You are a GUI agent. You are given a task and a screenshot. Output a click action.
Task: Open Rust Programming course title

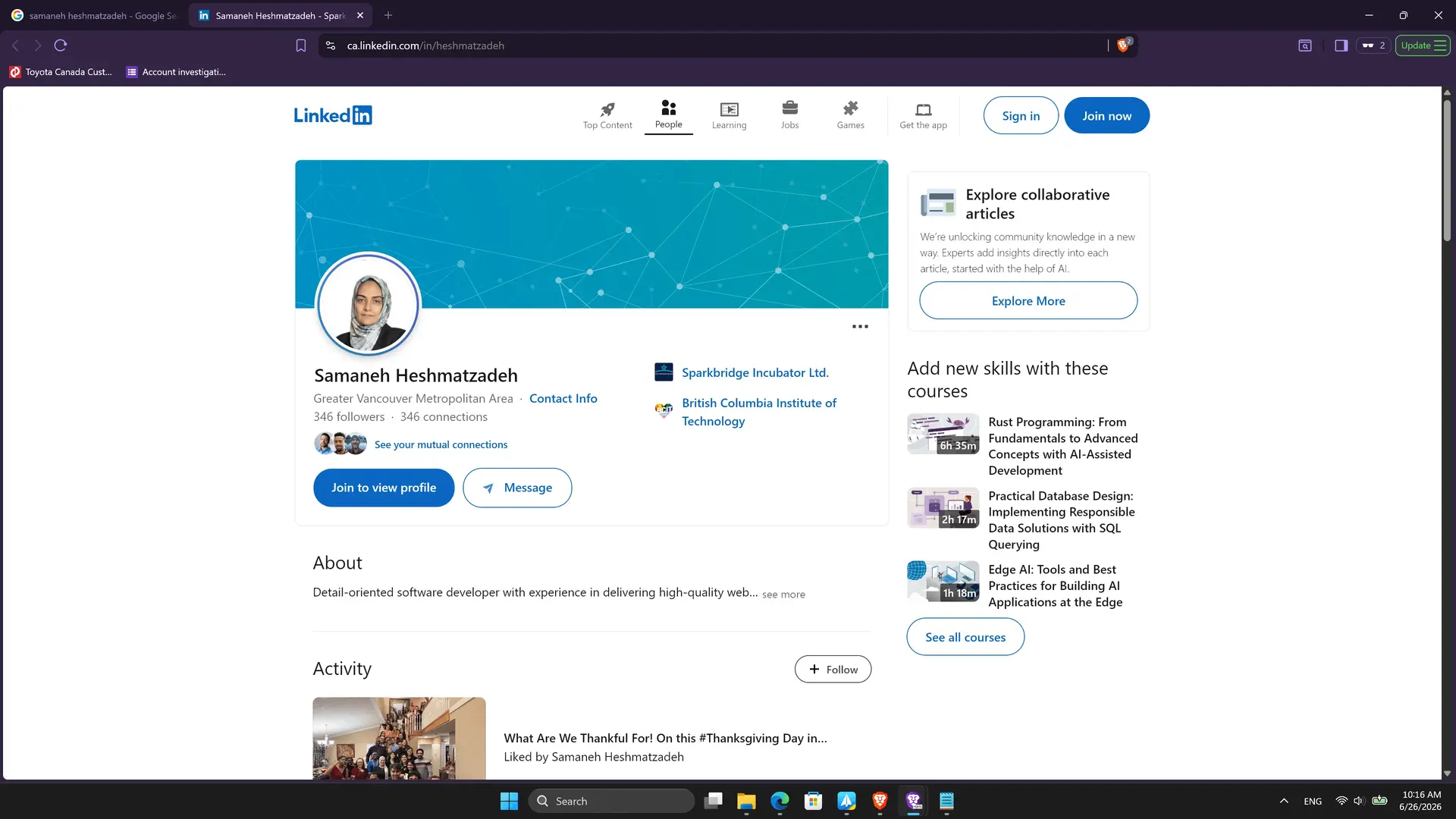[x=1063, y=446]
